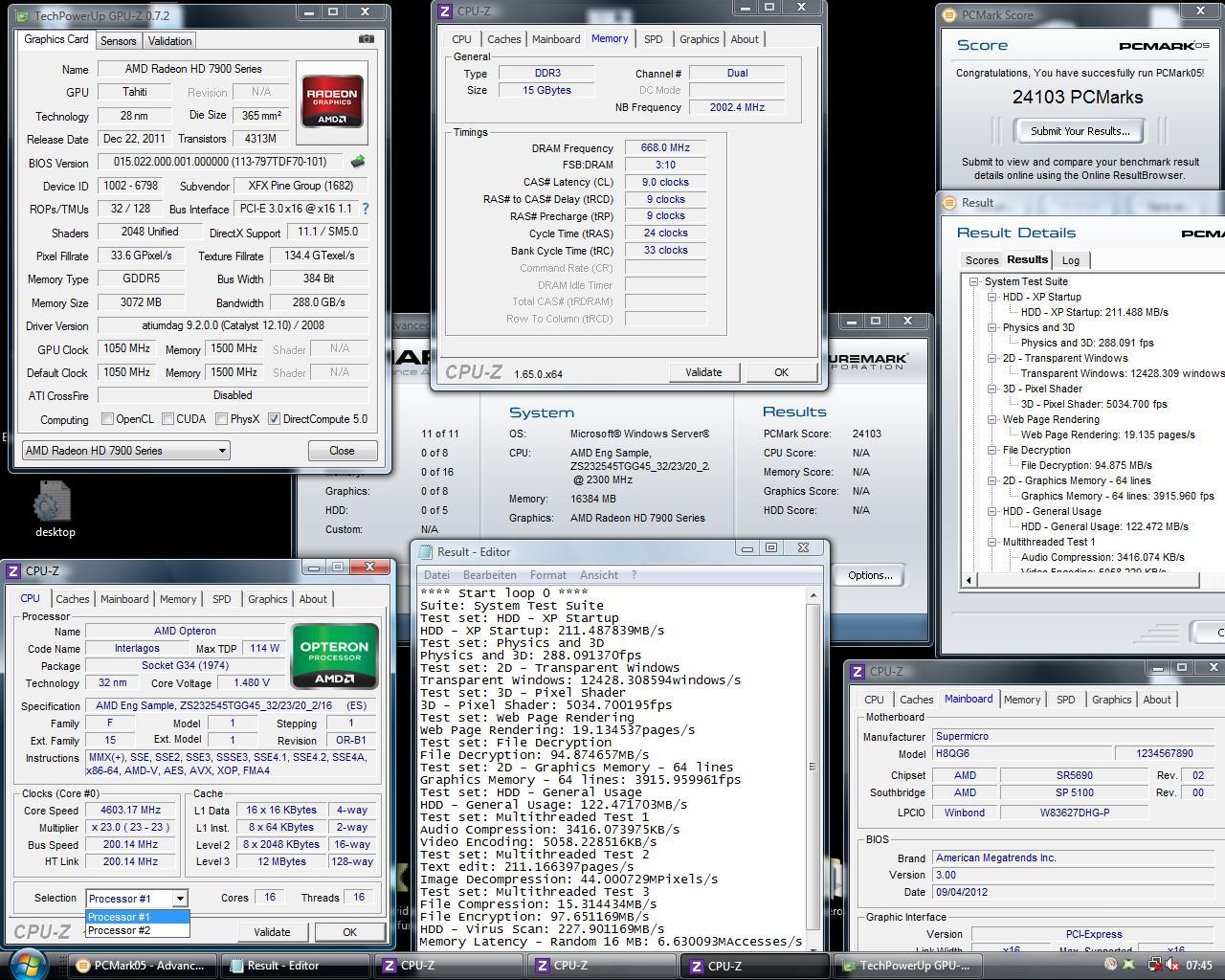Viewport: 1225px width, 980px height.
Task: Click the taskbar clock showing 07:45
Action: [x=1198, y=966]
